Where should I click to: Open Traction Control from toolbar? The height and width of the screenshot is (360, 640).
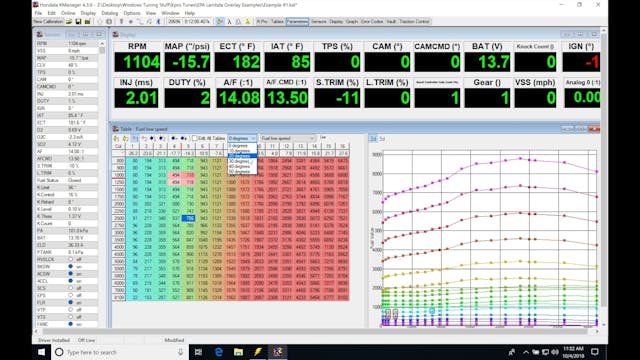(x=414, y=22)
